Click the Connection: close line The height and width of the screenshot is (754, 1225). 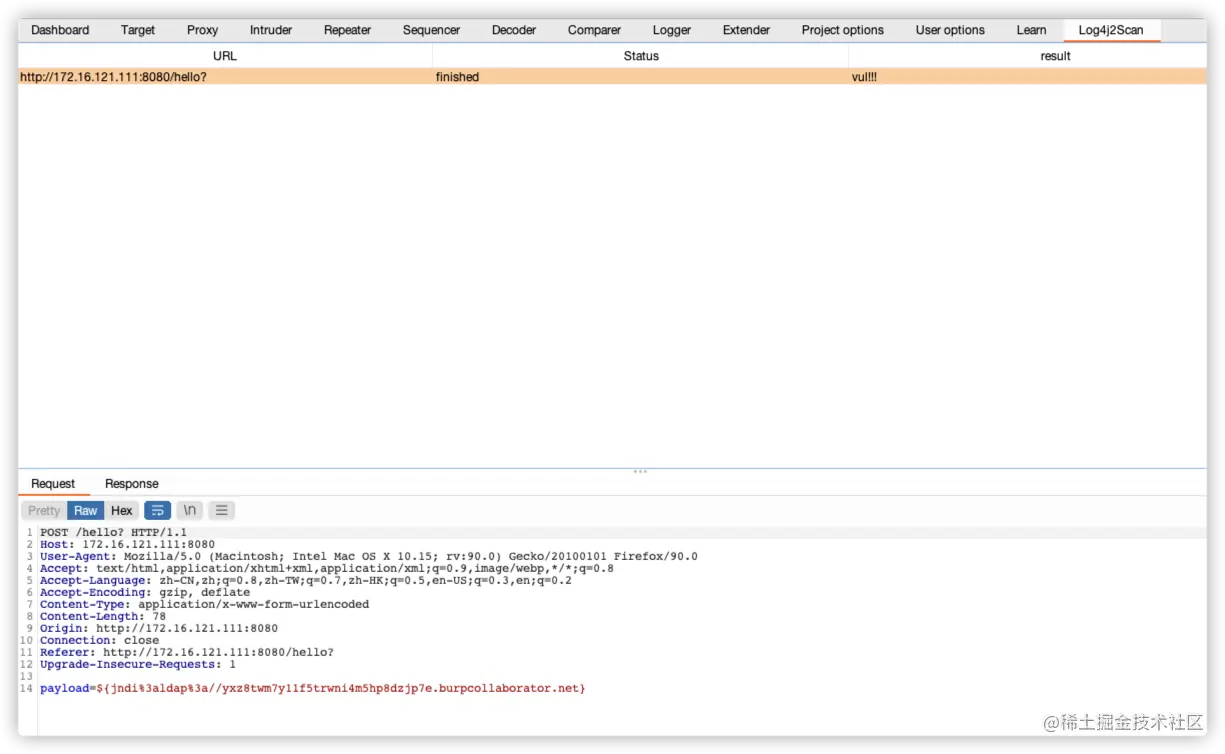[100, 640]
